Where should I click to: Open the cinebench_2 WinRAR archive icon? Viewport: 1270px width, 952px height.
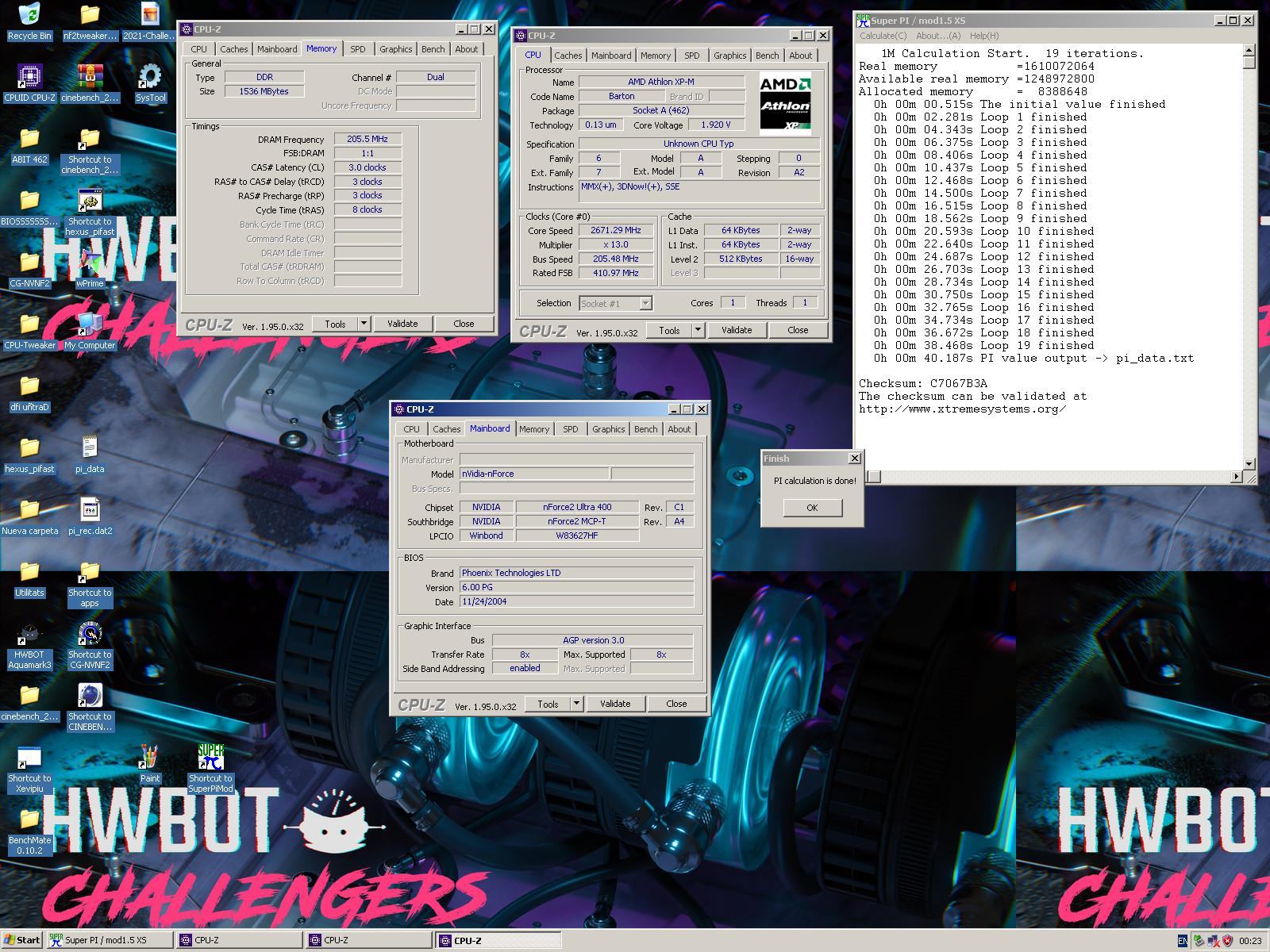90,83
